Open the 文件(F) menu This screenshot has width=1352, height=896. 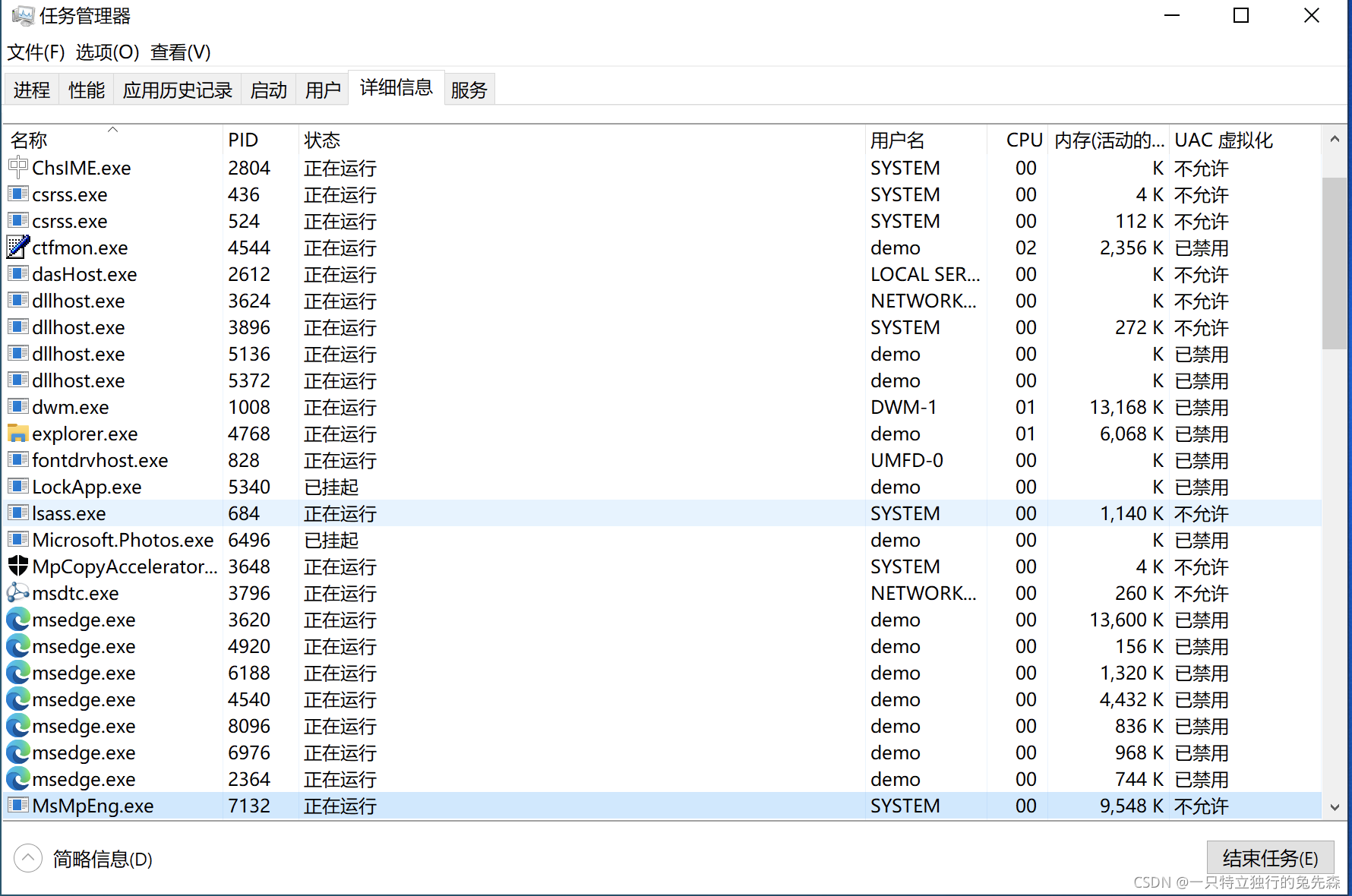[36, 52]
